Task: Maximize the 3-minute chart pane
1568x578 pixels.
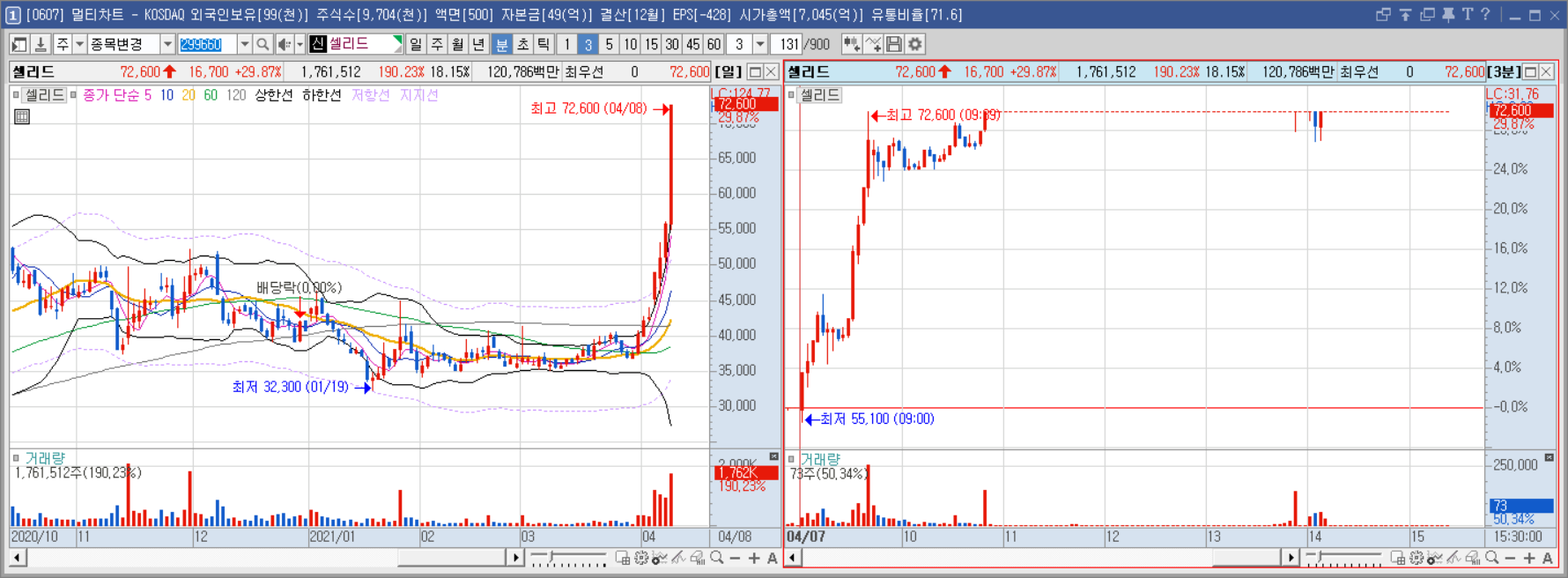Action: click(1531, 71)
